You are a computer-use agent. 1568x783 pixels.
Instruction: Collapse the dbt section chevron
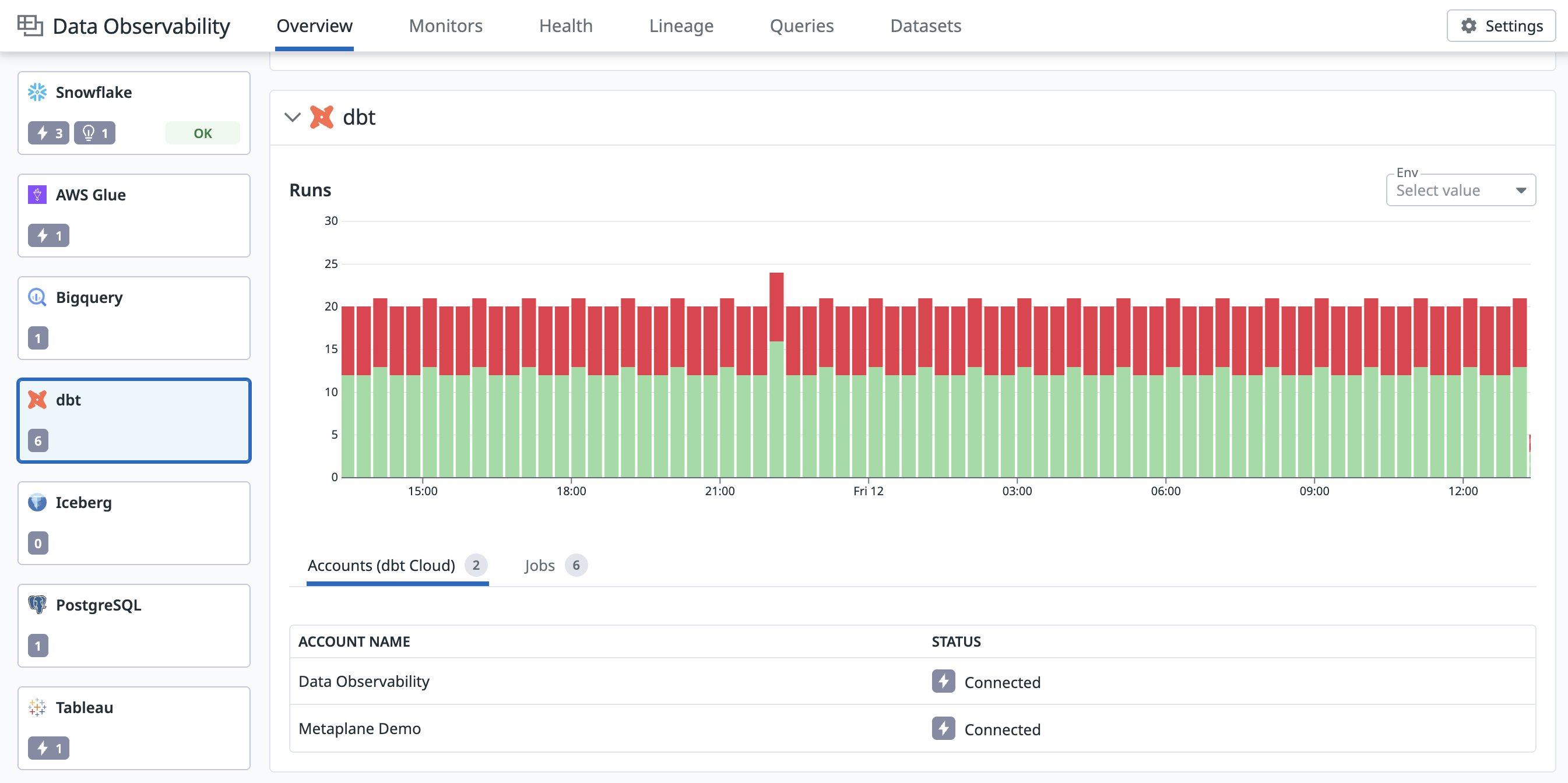[x=293, y=117]
